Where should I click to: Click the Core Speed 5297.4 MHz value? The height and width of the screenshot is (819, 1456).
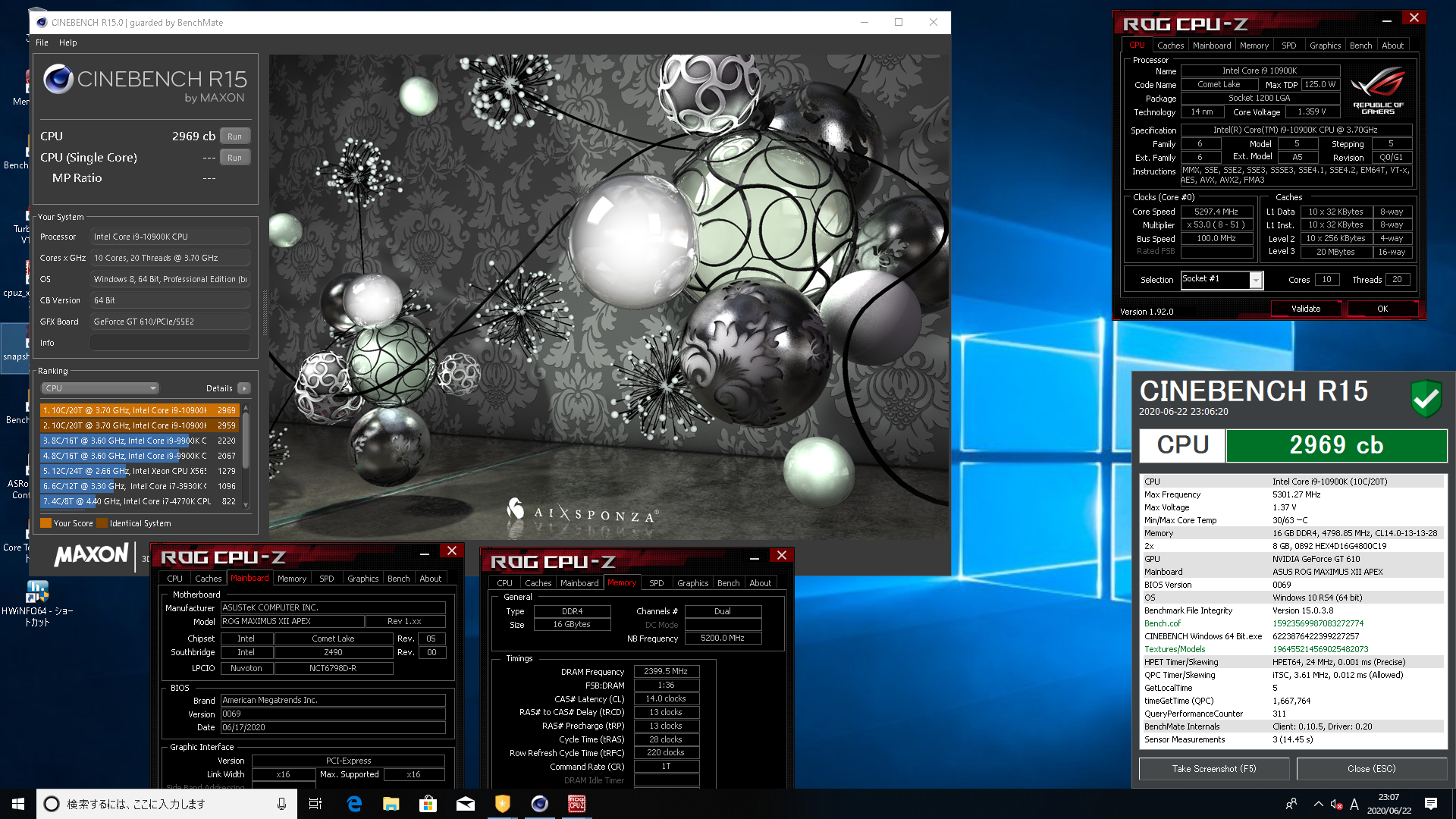pos(1216,212)
